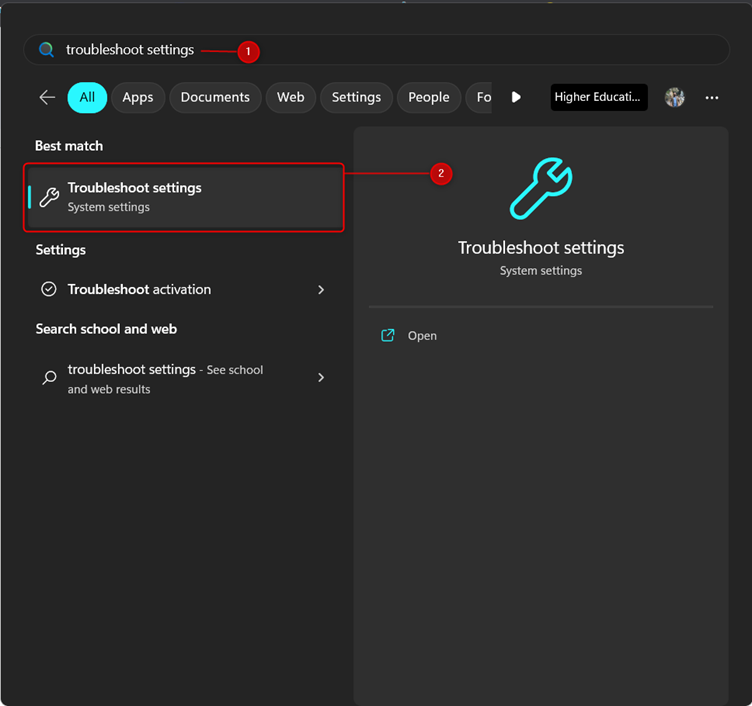
Task: Switch to the Documents filter tab
Action: (x=215, y=97)
